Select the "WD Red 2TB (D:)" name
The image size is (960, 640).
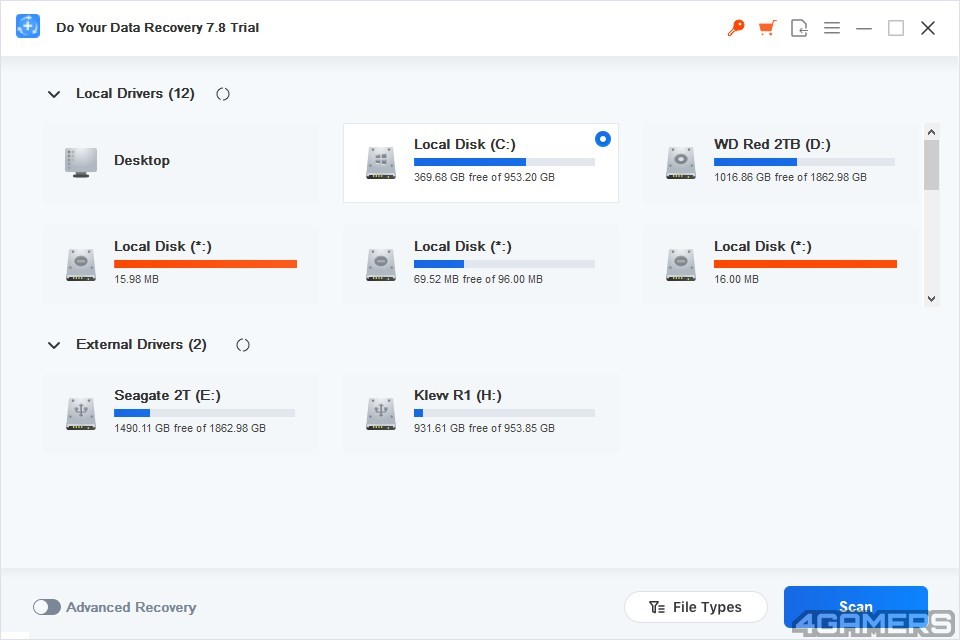pyautogui.click(x=772, y=145)
